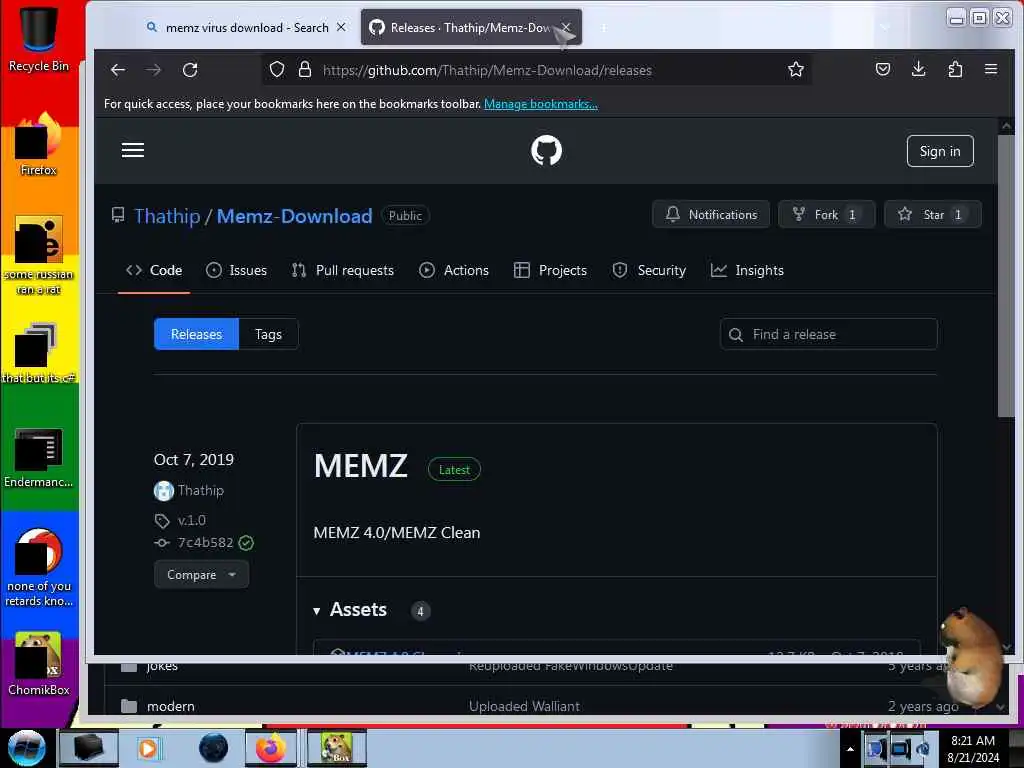The width and height of the screenshot is (1024, 768).
Task: Open the Pull requests tab
Action: pyautogui.click(x=343, y=270)
